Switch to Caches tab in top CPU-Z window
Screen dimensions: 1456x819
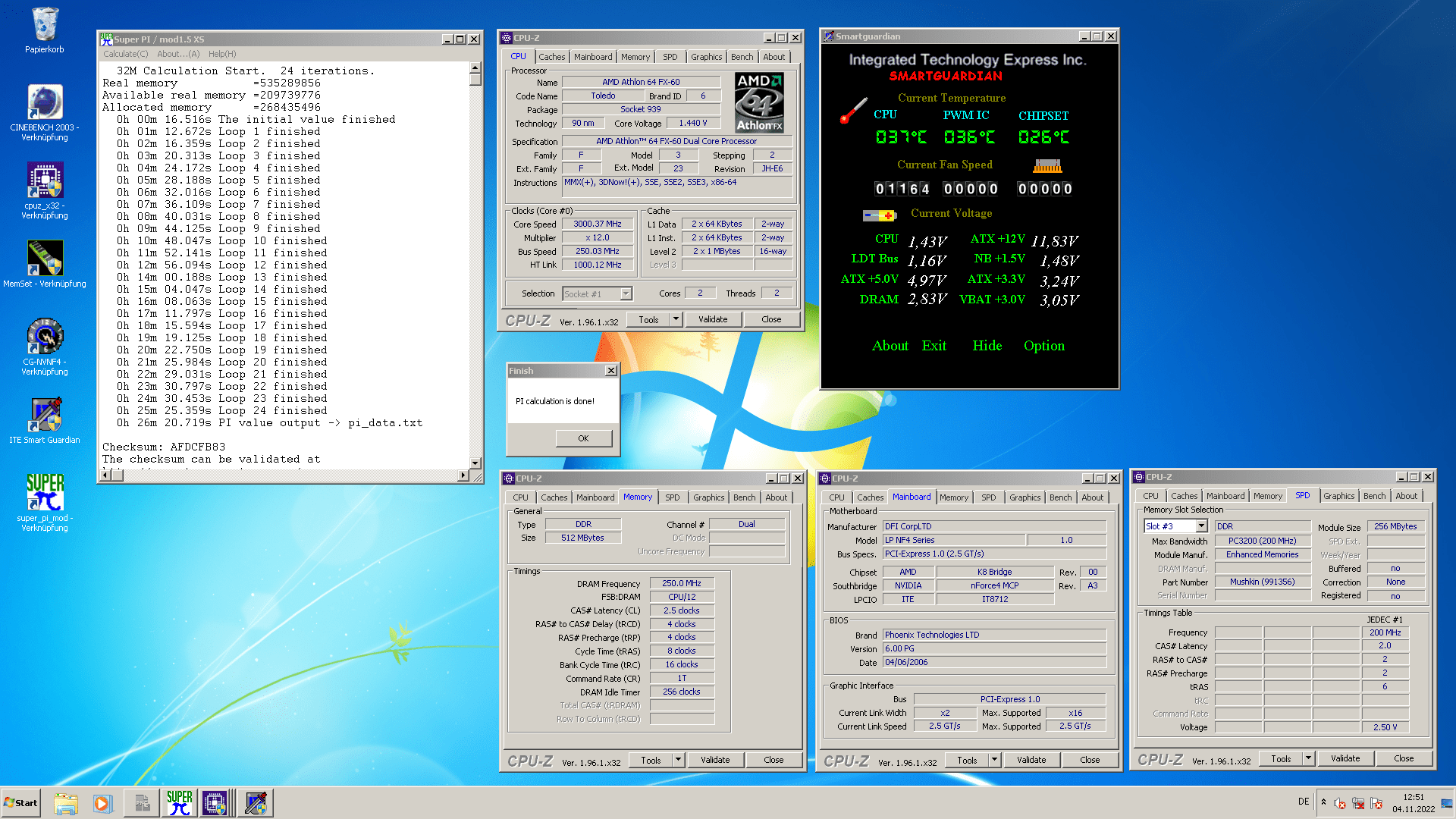pos(551,57)
